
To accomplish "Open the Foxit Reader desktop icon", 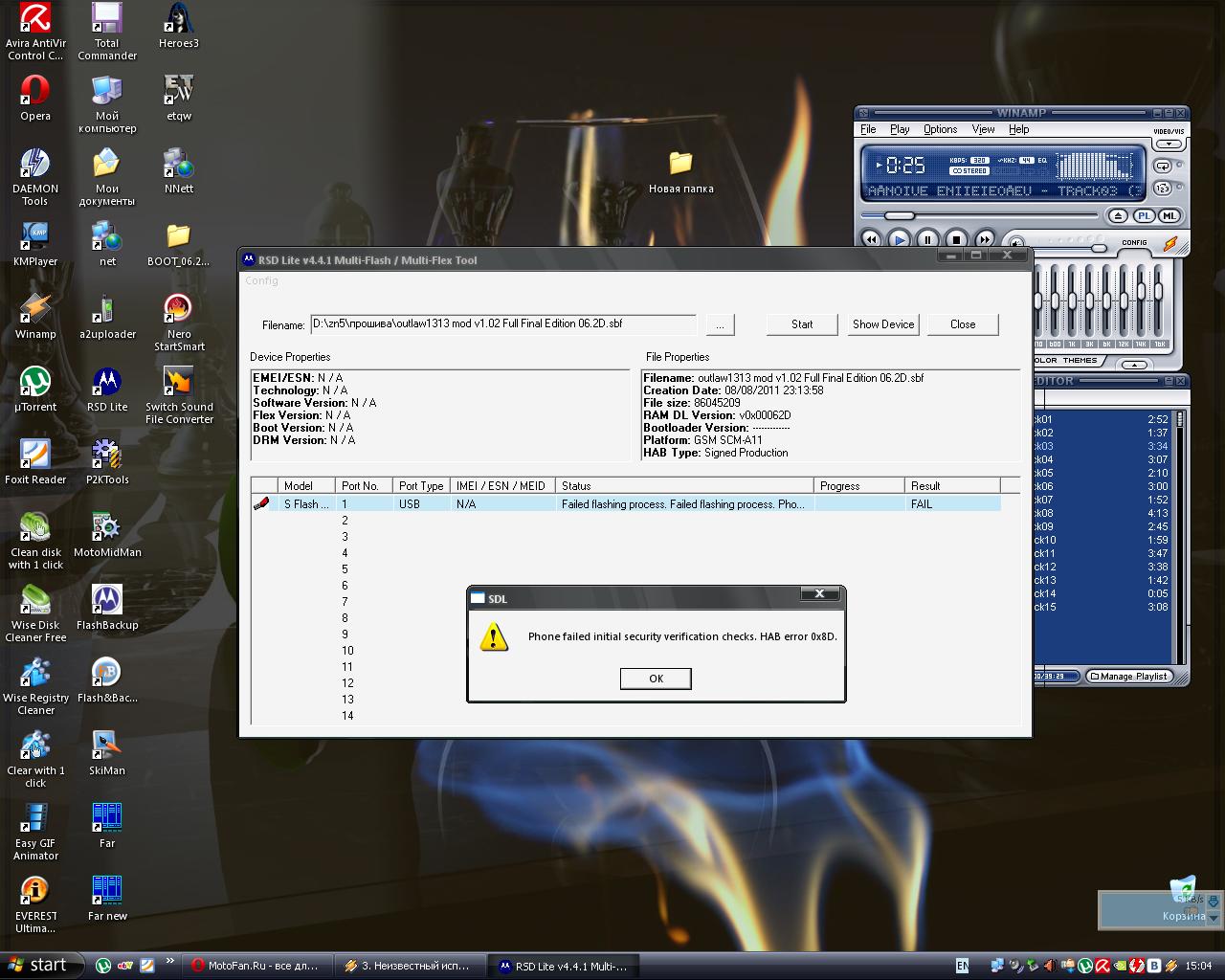I will click(35, 460).
